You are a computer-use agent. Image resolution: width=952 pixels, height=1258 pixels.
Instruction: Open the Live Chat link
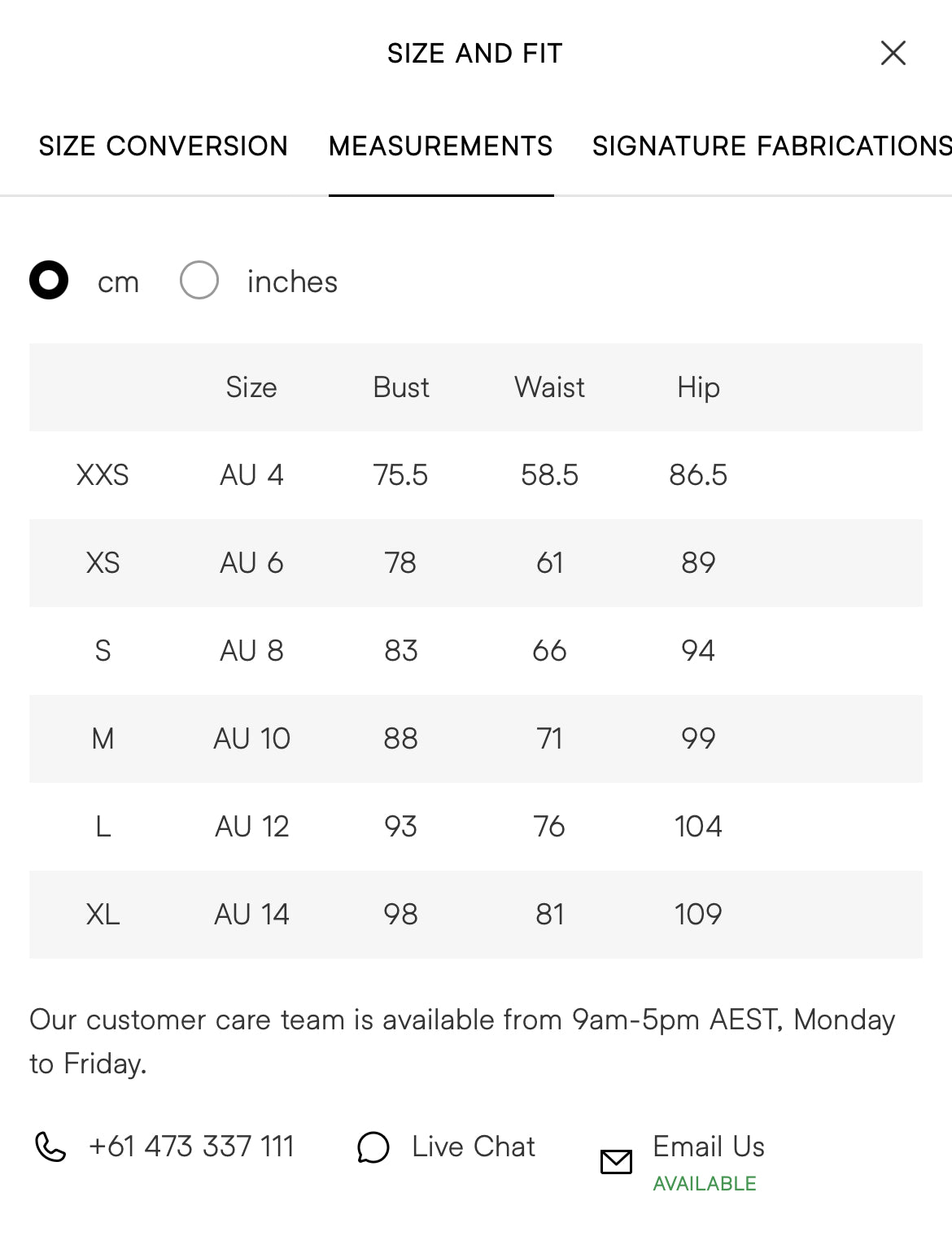tap(473, 1147)
